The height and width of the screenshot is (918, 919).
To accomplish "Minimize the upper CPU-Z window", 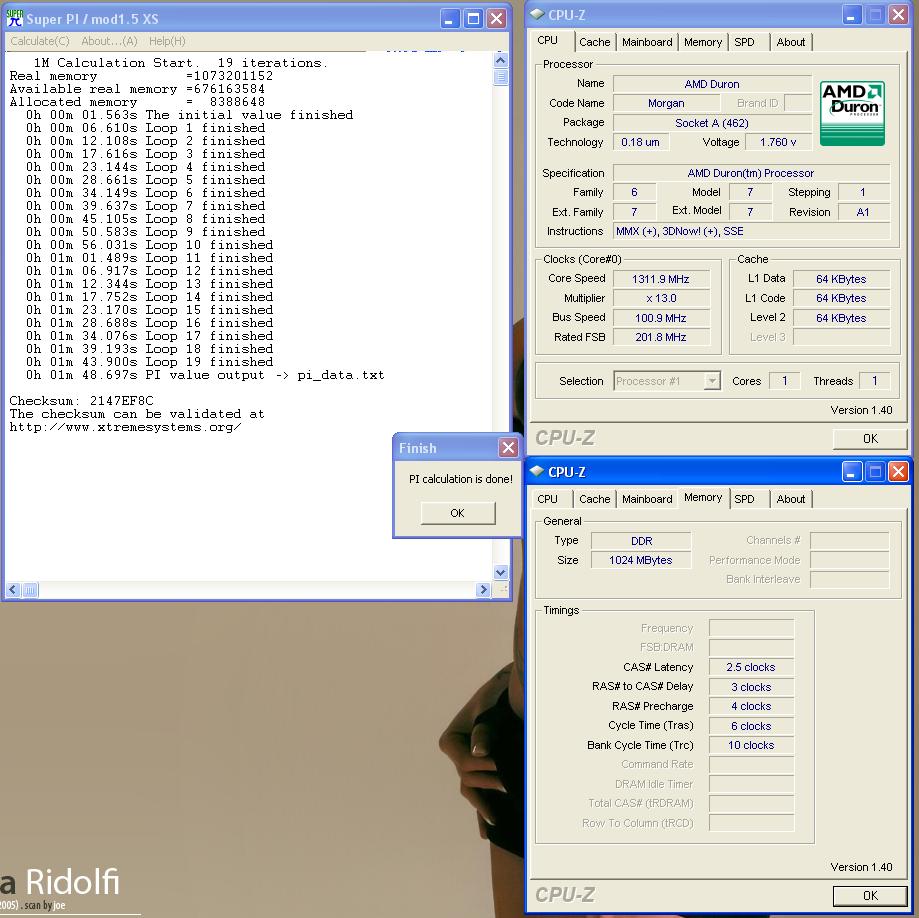I will (x=852, y=15).
